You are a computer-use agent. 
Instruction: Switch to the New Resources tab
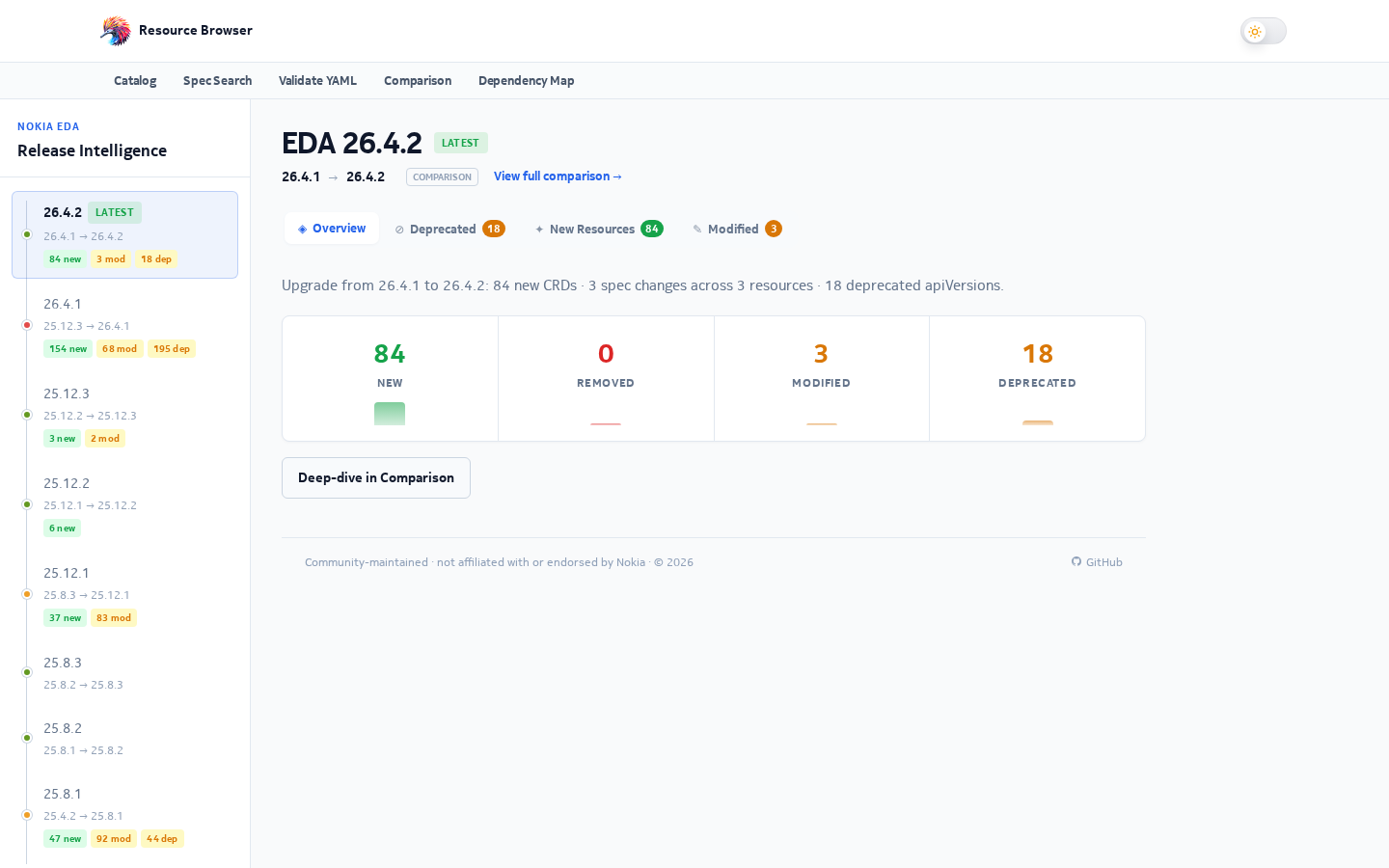click(599, 229)
